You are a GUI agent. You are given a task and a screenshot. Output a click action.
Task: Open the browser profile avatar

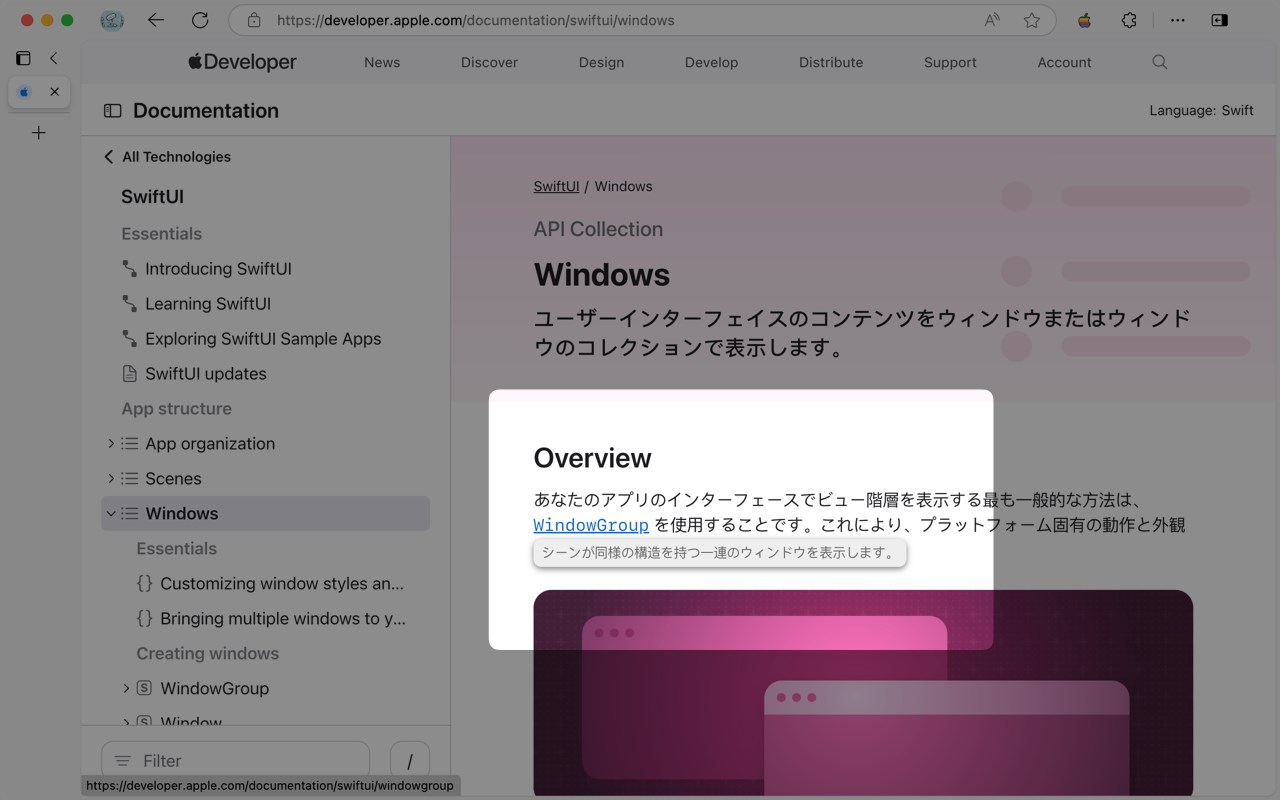point(112,20)
